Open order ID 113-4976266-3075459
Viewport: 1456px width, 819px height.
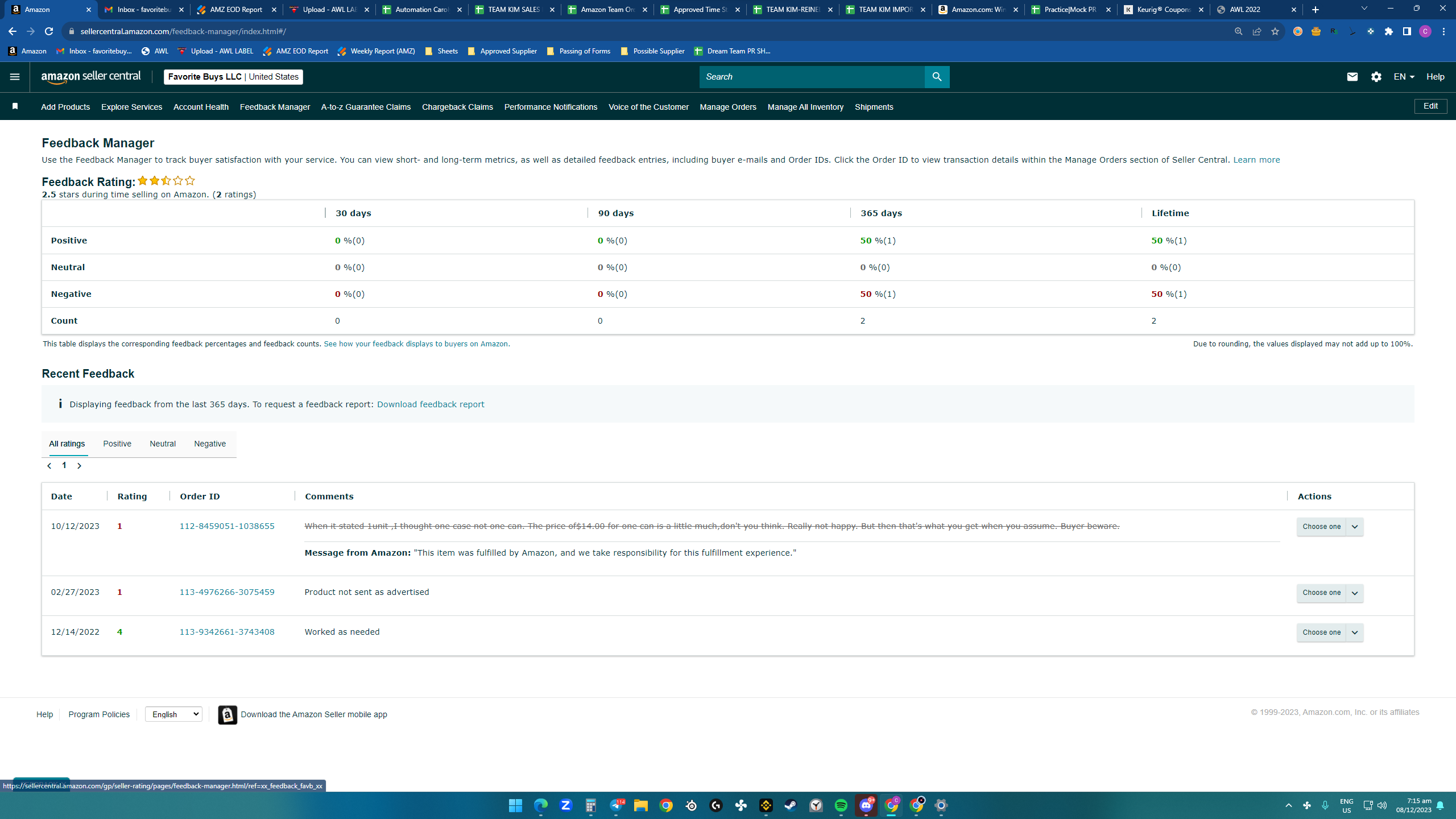[x=227, y=592]
